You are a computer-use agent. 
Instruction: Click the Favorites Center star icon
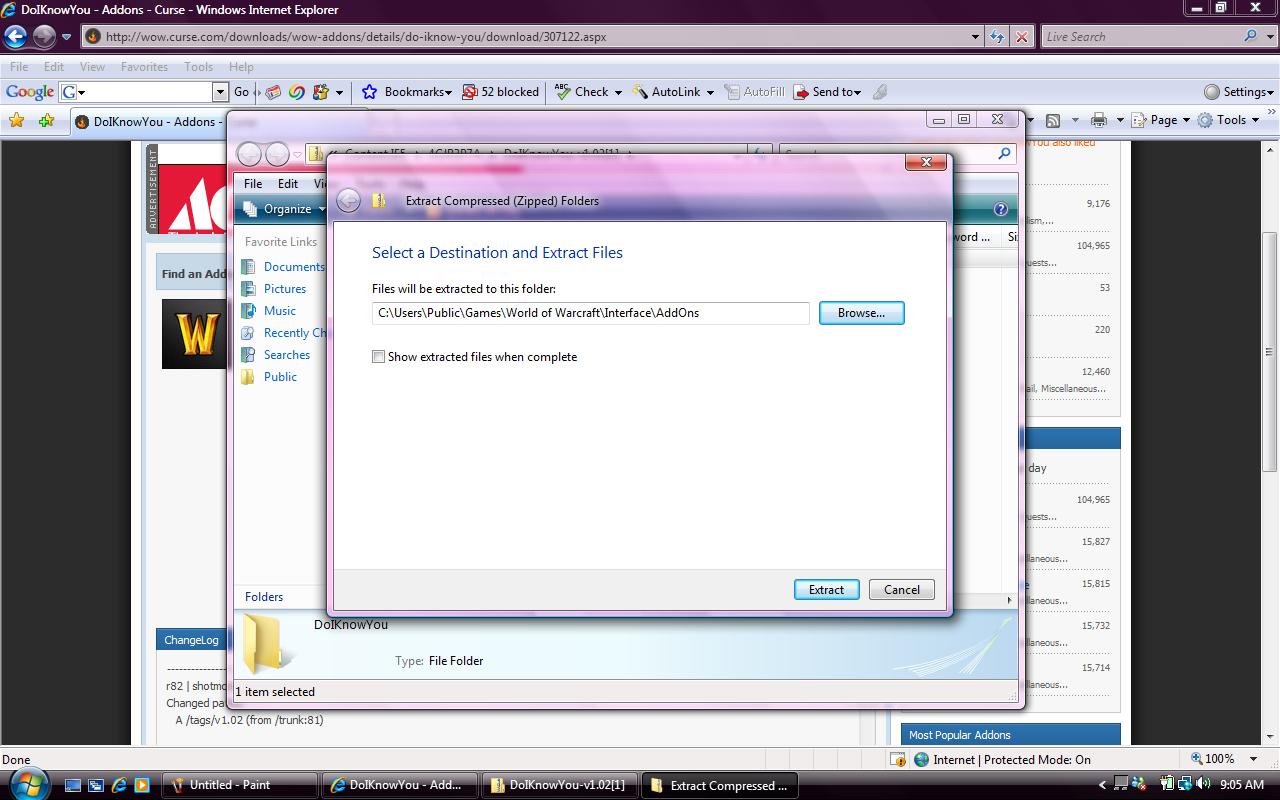16,121
